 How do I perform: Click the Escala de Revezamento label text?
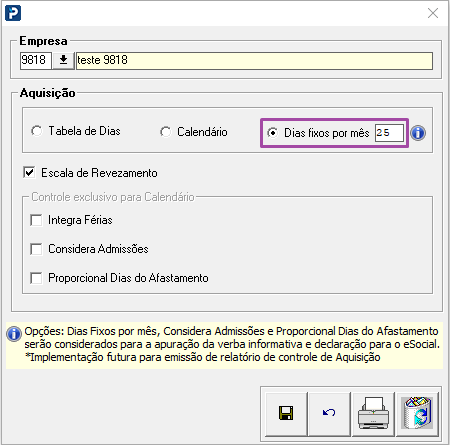99,173
